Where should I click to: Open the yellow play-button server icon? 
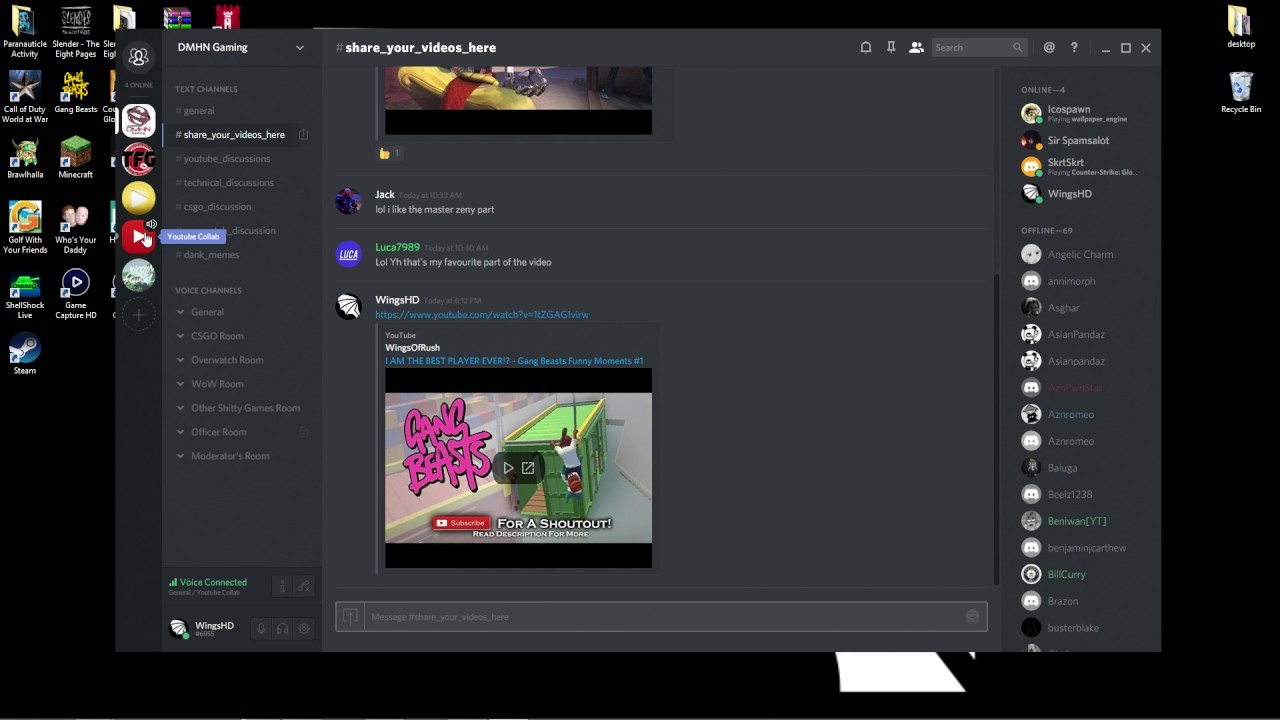tap(139, 198)
